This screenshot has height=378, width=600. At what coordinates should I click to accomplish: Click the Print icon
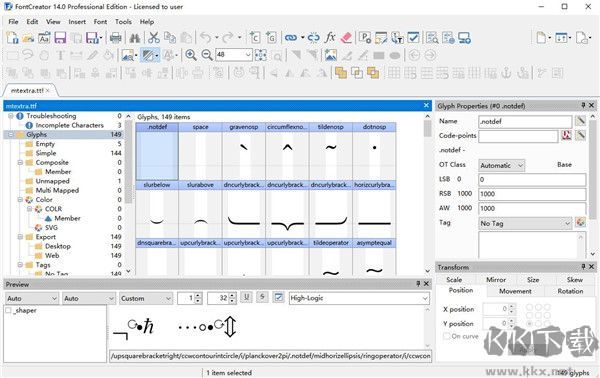click(x=115, y=38)
